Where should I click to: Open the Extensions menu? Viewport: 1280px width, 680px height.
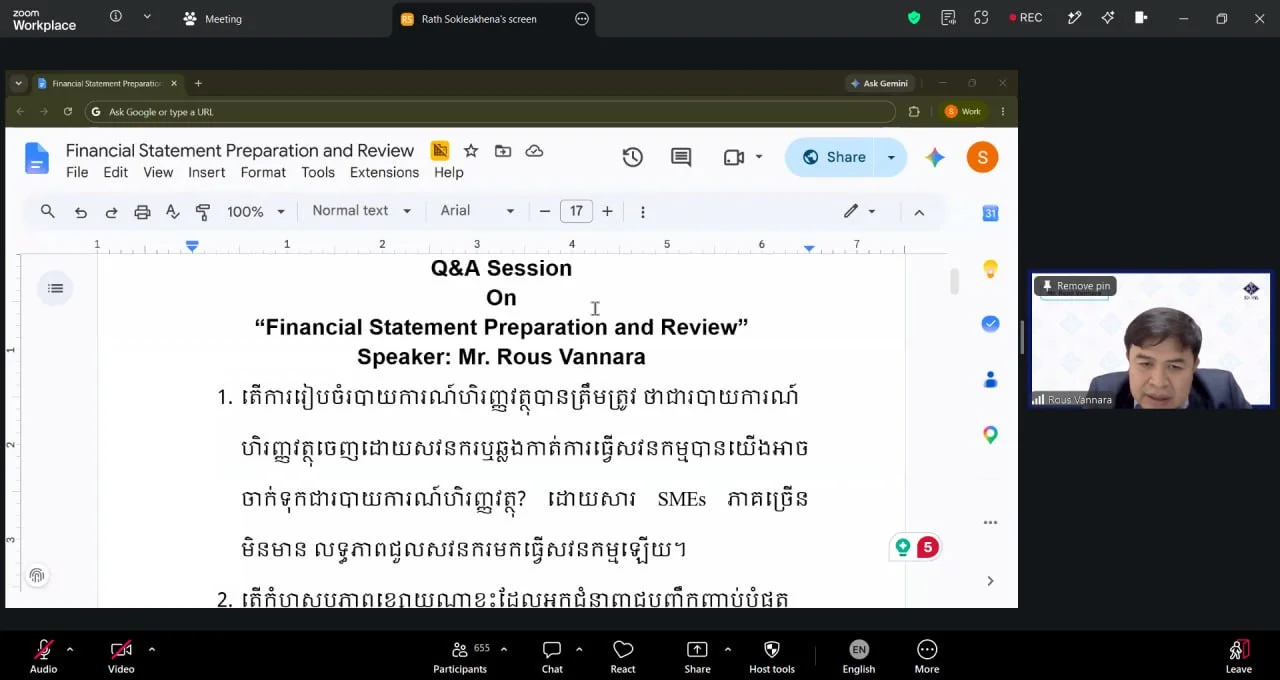coord(384,172)
